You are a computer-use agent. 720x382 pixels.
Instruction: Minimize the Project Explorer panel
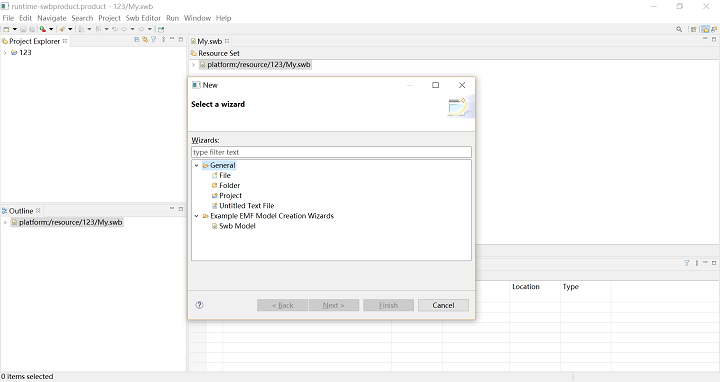[172, 39]
